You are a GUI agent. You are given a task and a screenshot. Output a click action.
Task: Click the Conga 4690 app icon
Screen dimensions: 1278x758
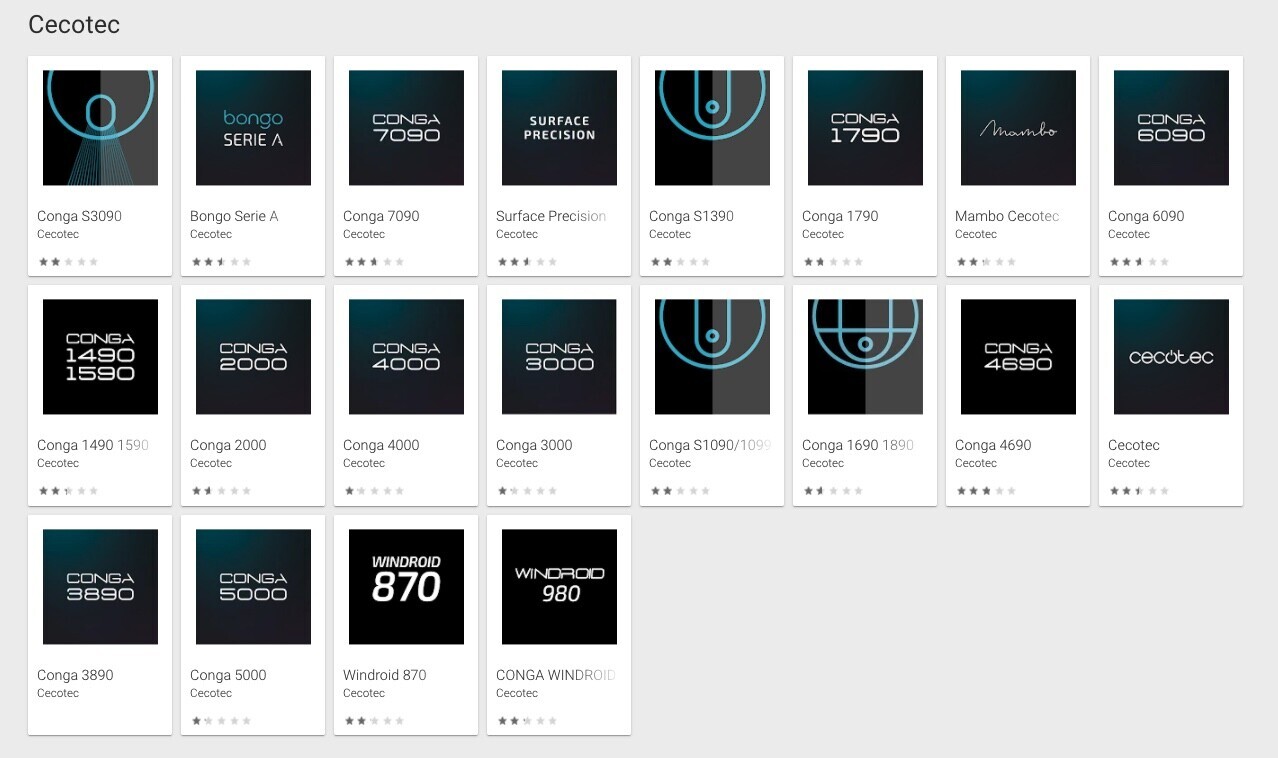1018,357
